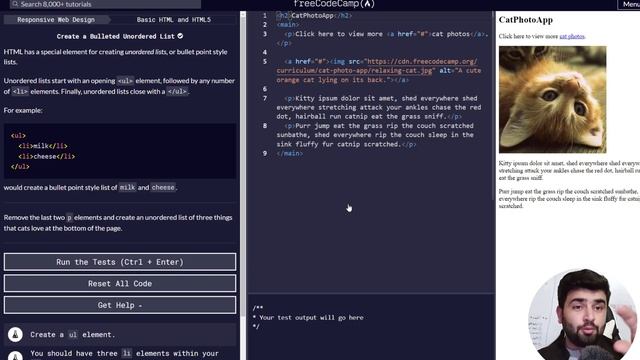Click the cat image in preview
The height and width of the screenshot is (360, 640).
click(552, 100)
